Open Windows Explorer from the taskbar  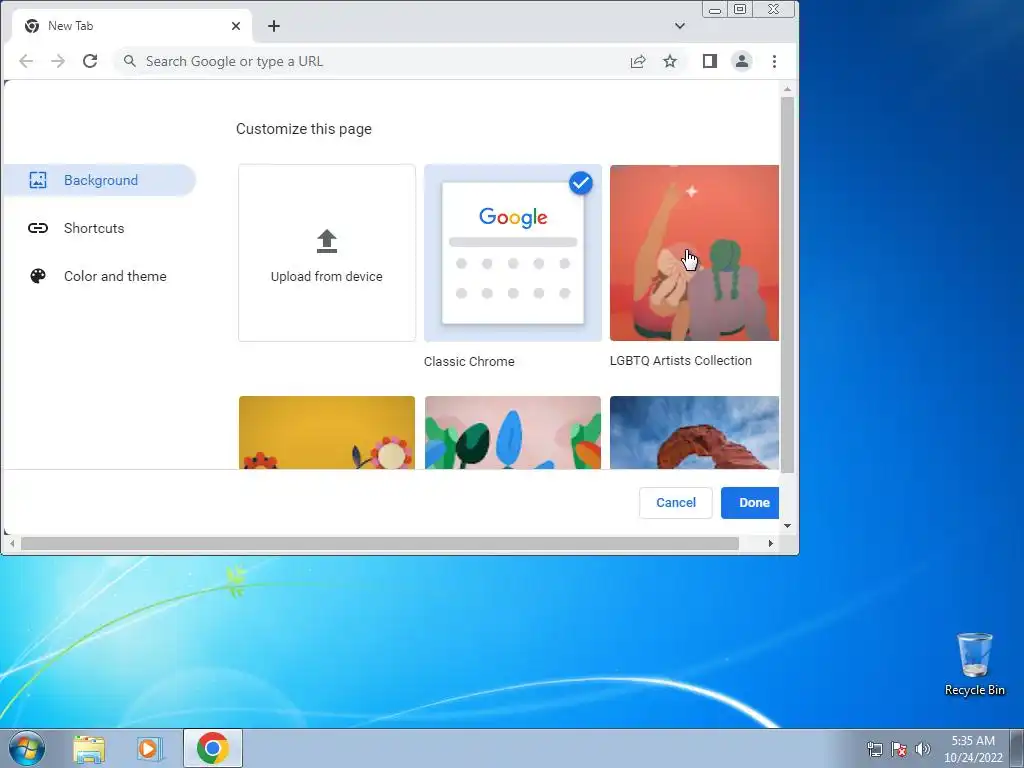tap(89, 748)
